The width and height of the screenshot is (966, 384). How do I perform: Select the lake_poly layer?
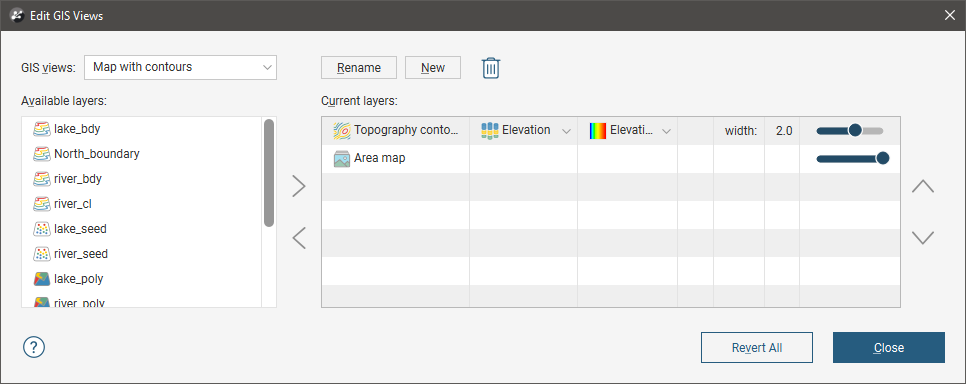click(x=78, y=279)
